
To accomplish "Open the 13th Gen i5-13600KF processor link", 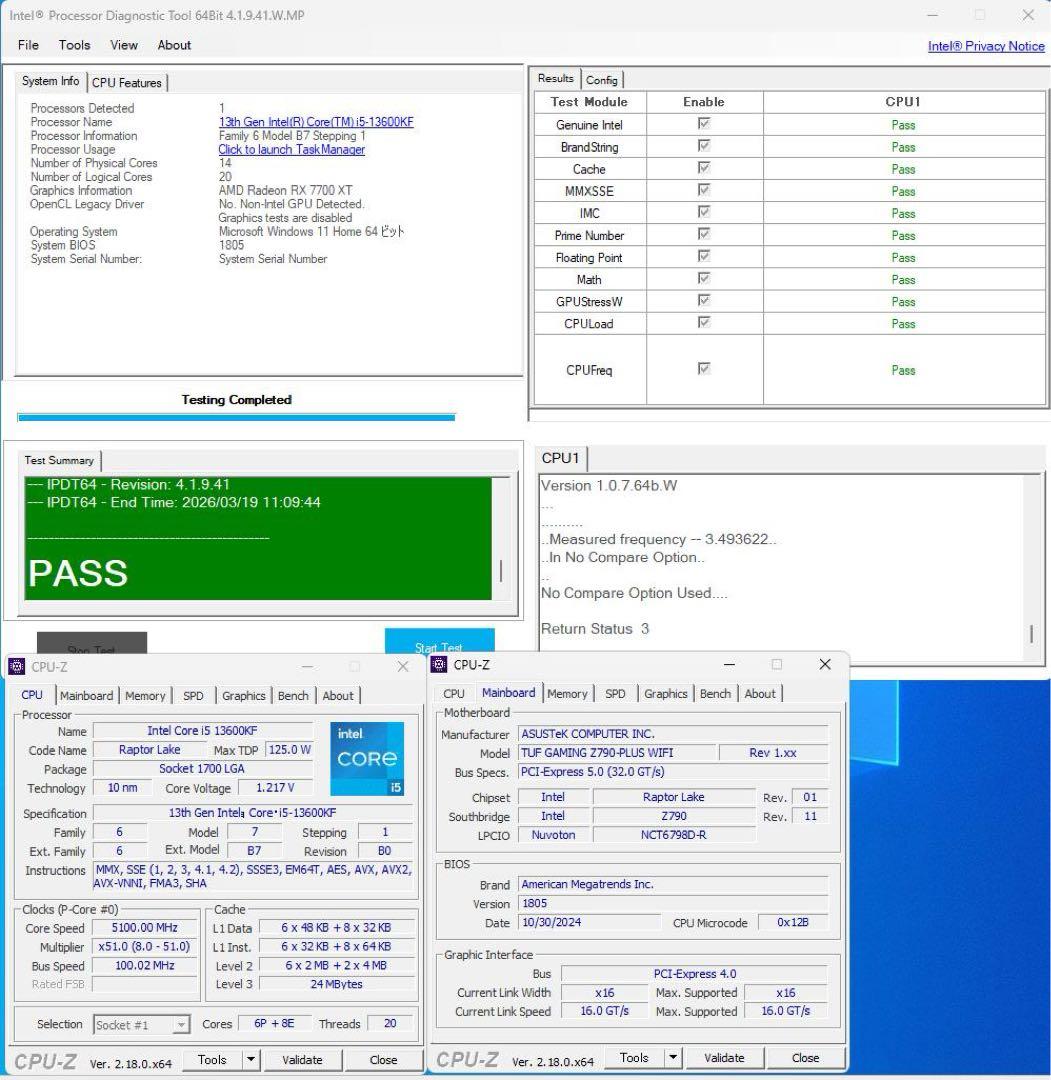I will pyautogui.click(x=316, y=122).
